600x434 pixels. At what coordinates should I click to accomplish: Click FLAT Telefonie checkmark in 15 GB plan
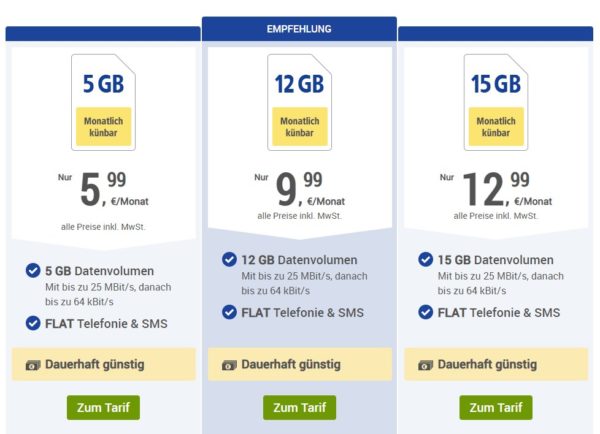pos(425,312)
